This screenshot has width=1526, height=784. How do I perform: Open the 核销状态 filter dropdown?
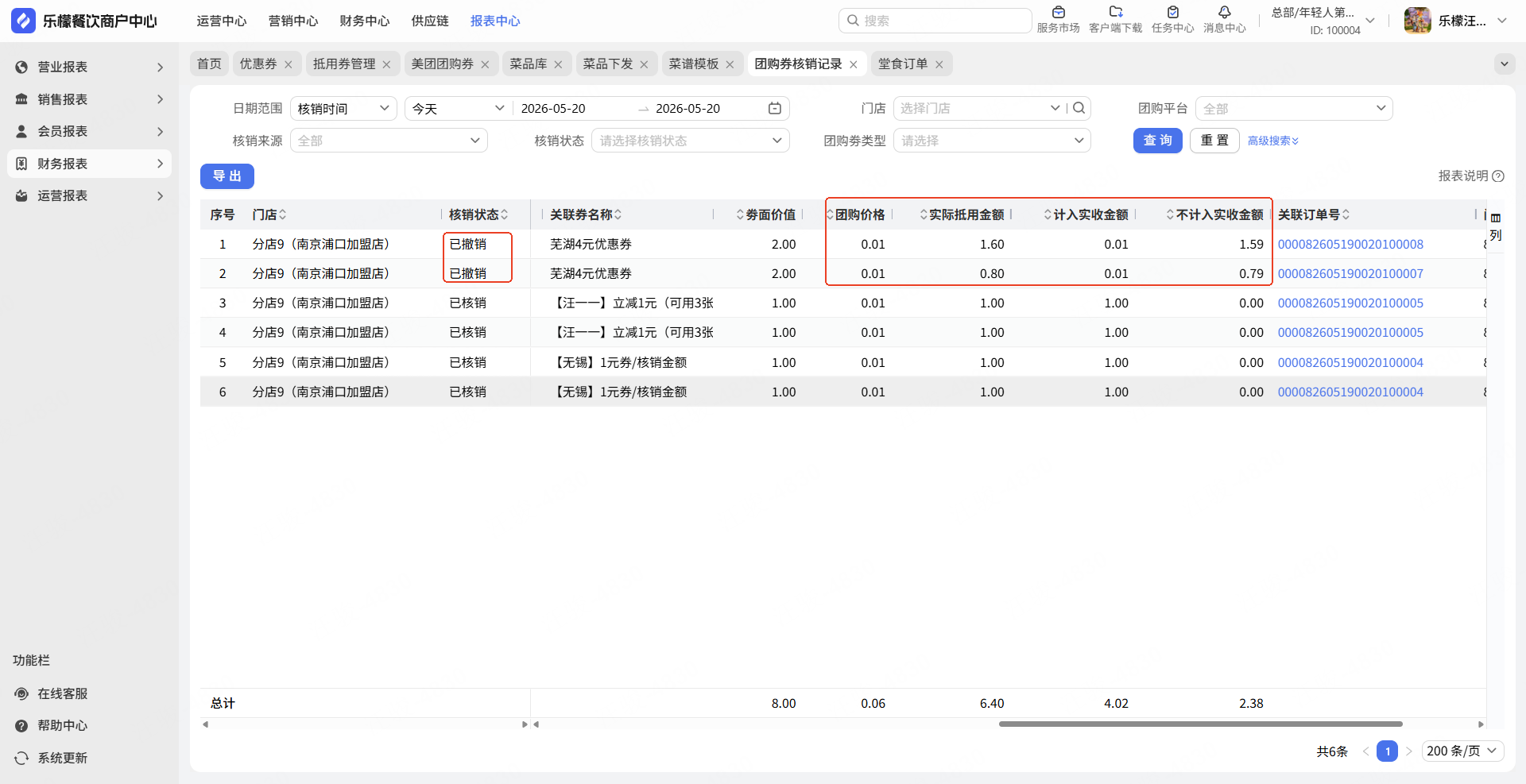[x=690, y=141]
